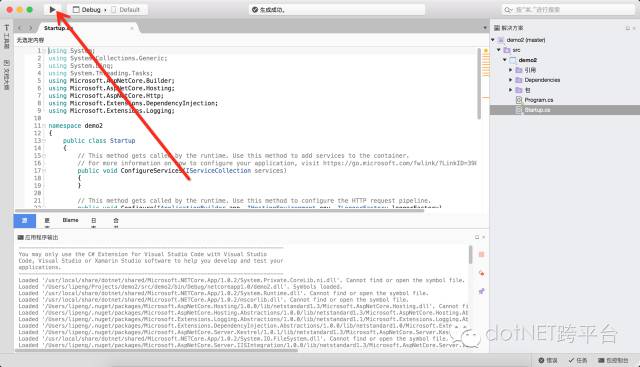Navigate forward with the right arrow near tabs
The height and width of the screenshot is (367, 640).
(x=31, y=28)
